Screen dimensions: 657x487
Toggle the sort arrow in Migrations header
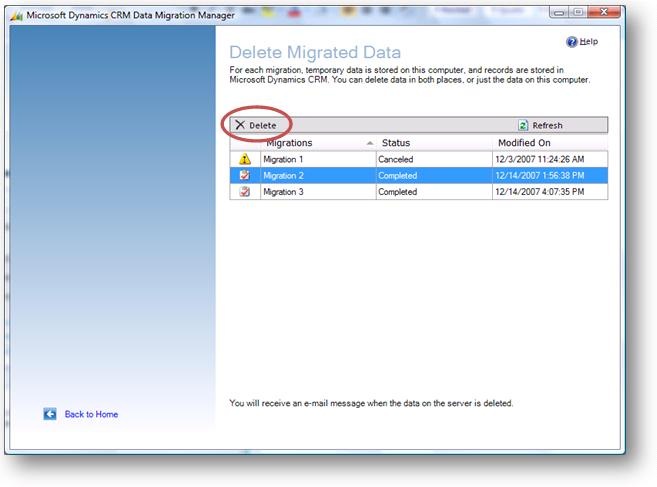(x=369, y=143)
